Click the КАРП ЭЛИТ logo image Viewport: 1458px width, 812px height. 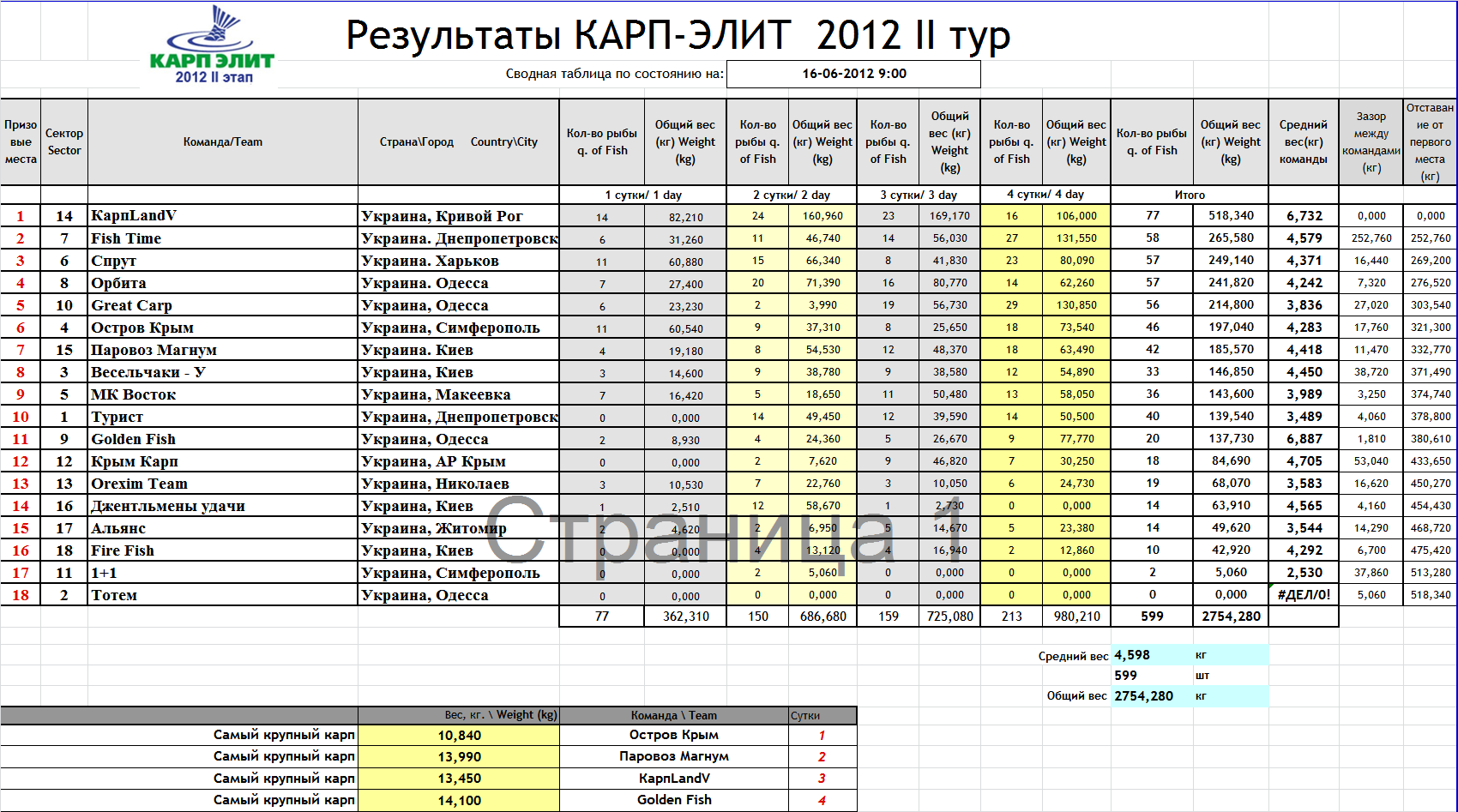pyautogui.click(x=212, y=45)
